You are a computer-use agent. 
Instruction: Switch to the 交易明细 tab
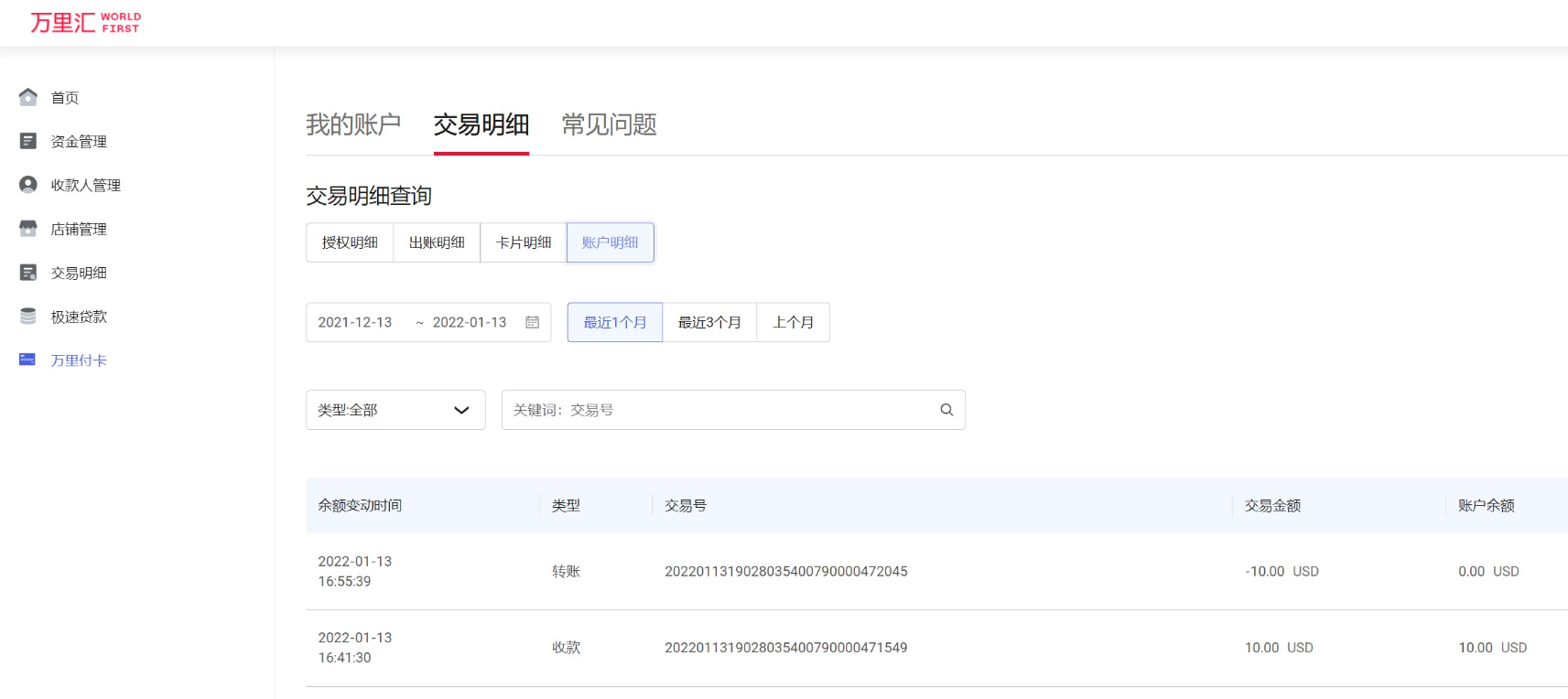[x=481, y=124]
